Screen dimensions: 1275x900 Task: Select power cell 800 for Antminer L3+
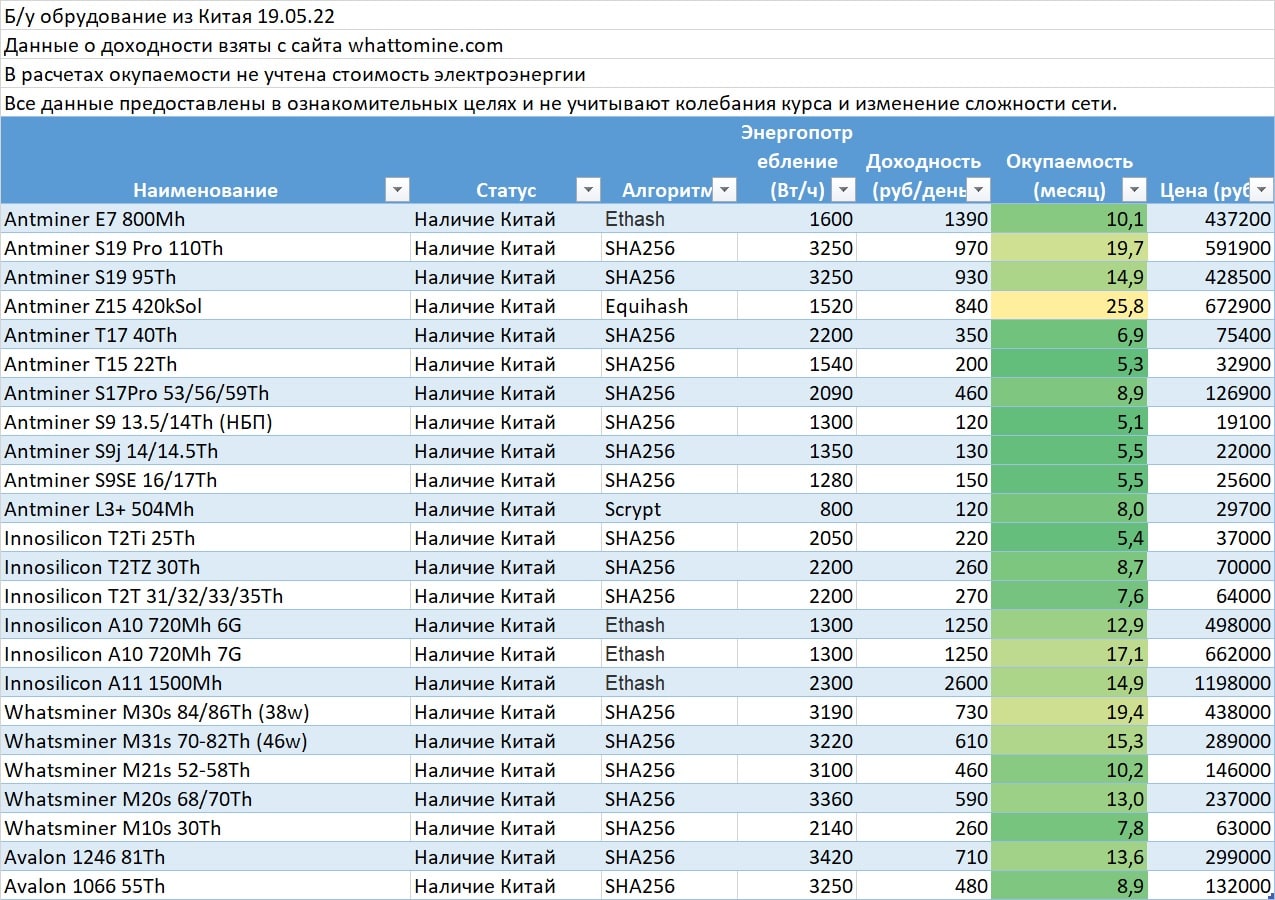797,509
